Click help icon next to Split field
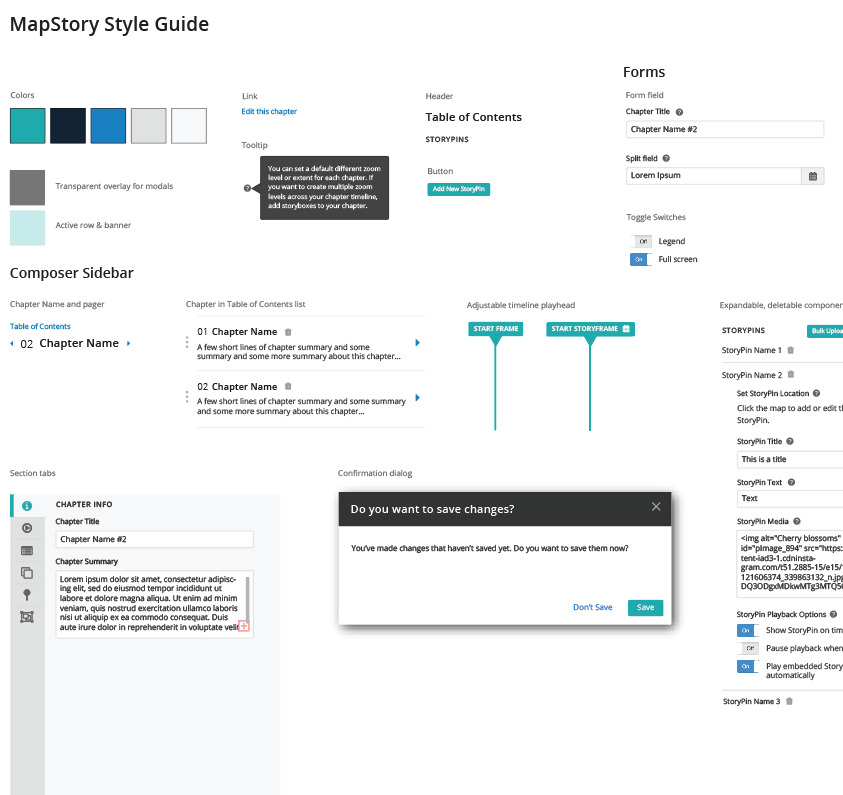 pyautogui.click(x=666, y=158)
